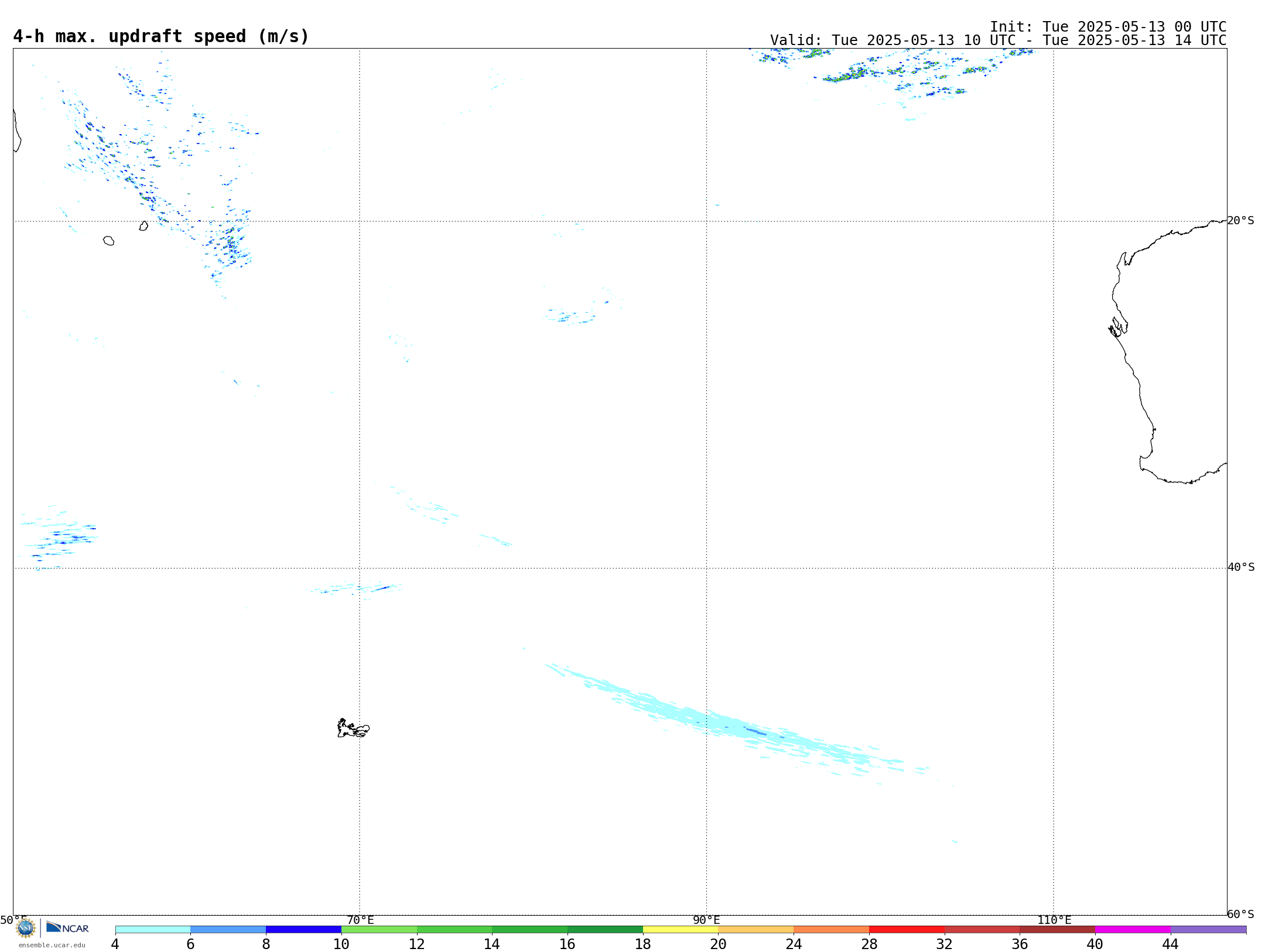Select the purple swatch above 44
The image size is (1265, 952).
1208,929
